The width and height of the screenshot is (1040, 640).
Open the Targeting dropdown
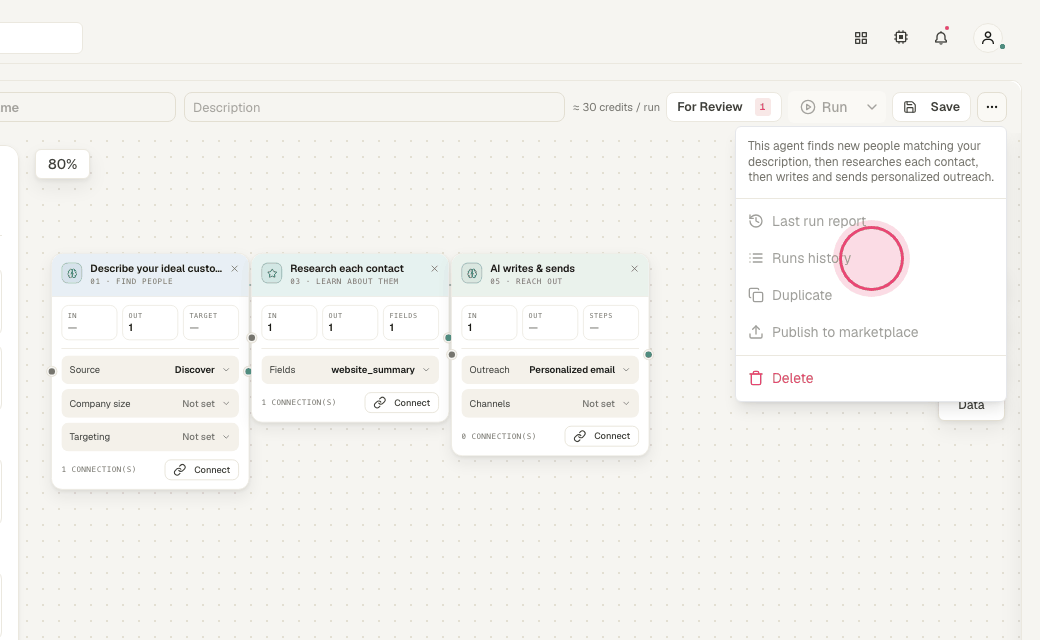[150, 437]
